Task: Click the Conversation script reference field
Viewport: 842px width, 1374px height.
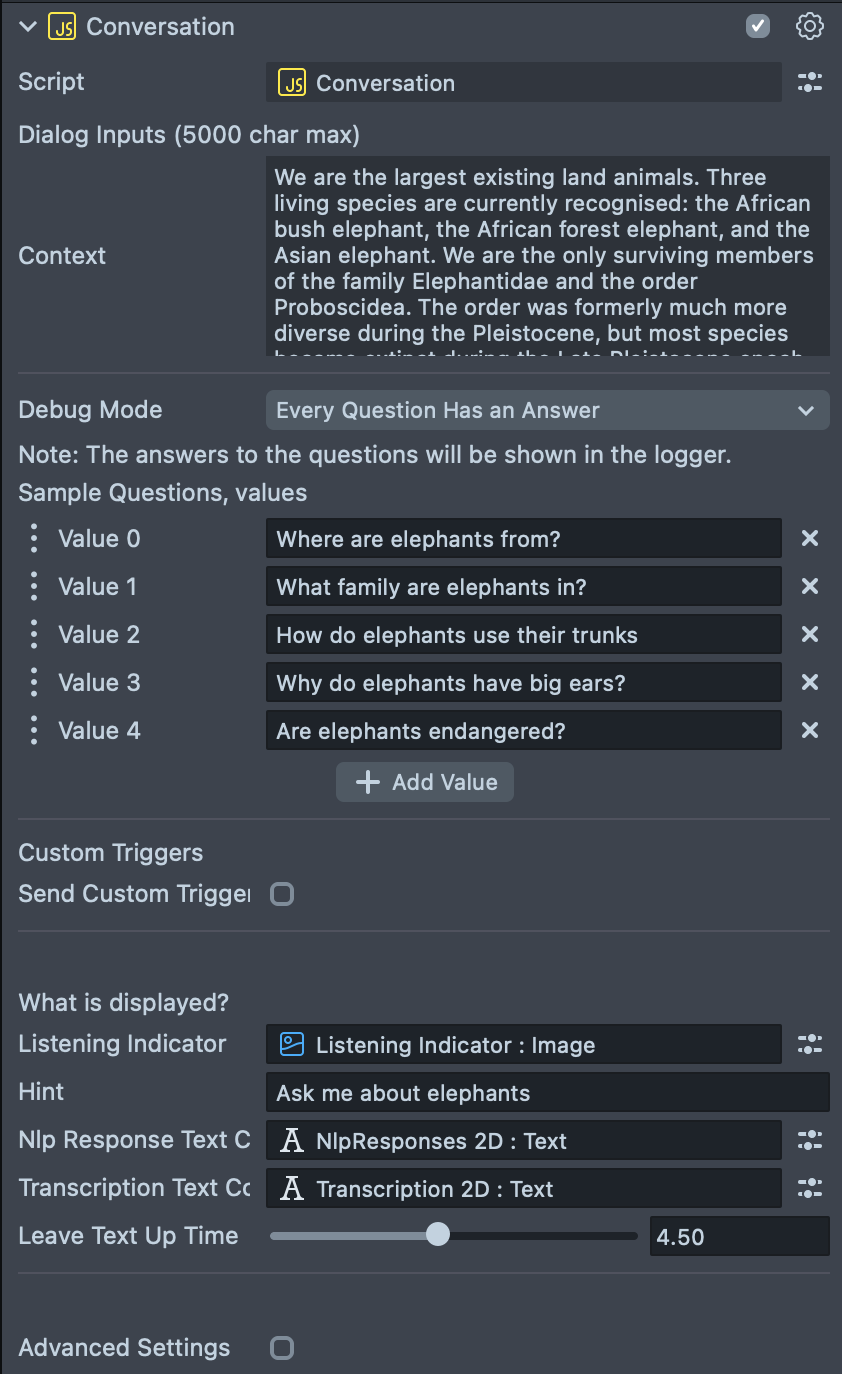Action: 523,83
